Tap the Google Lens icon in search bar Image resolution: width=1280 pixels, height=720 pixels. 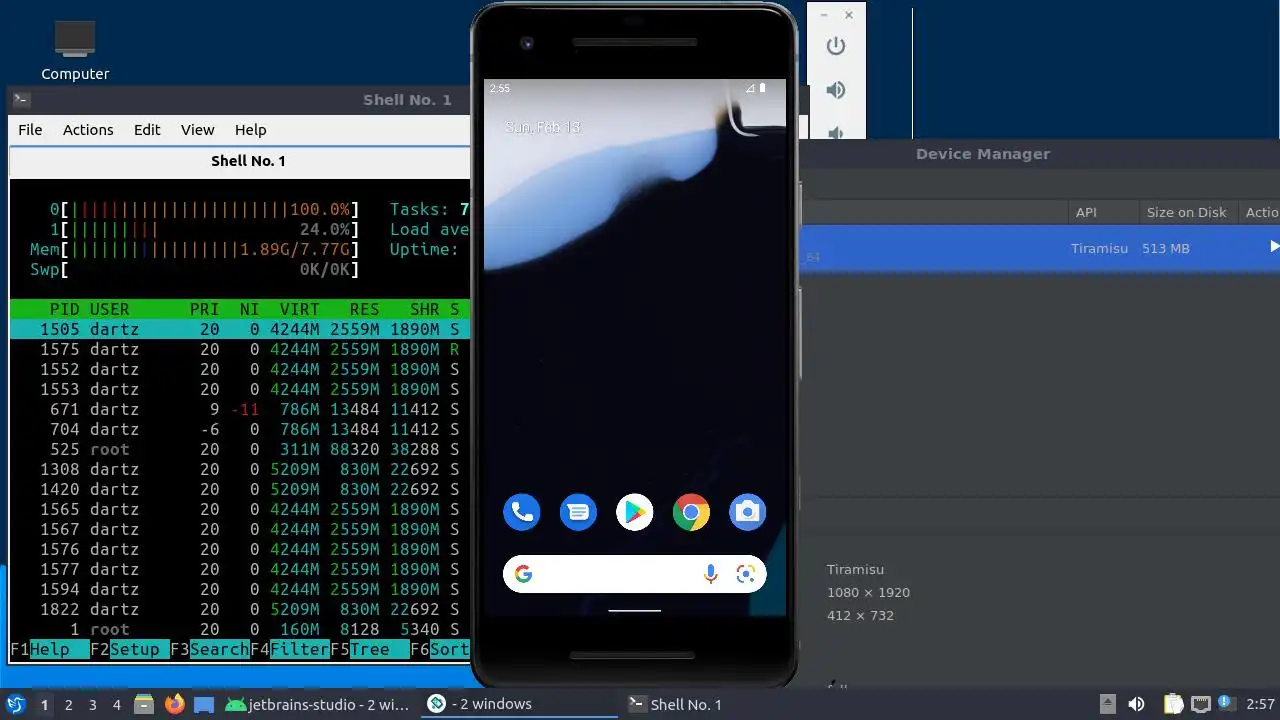tap(745, 574)
